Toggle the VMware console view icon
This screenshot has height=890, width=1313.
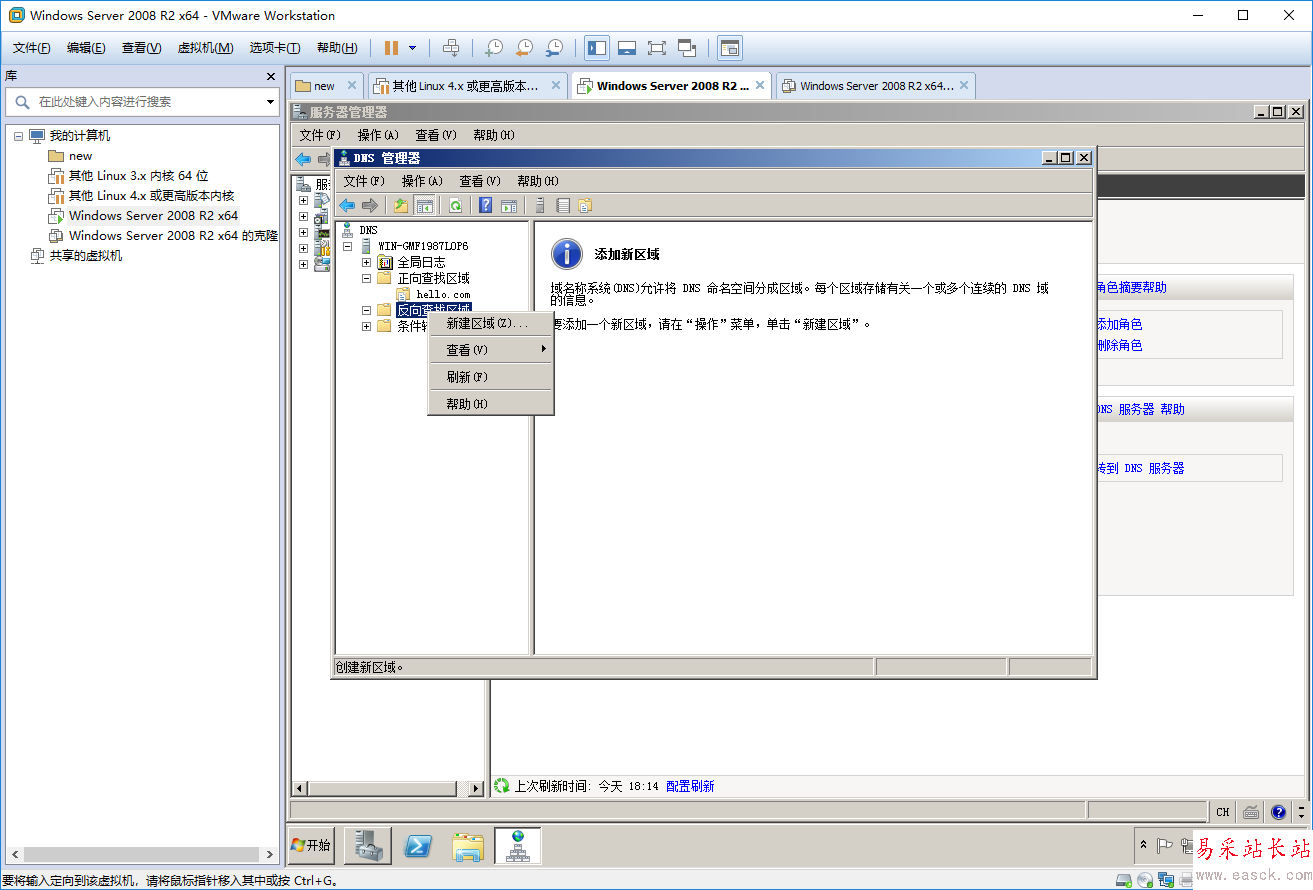(730, 47)
